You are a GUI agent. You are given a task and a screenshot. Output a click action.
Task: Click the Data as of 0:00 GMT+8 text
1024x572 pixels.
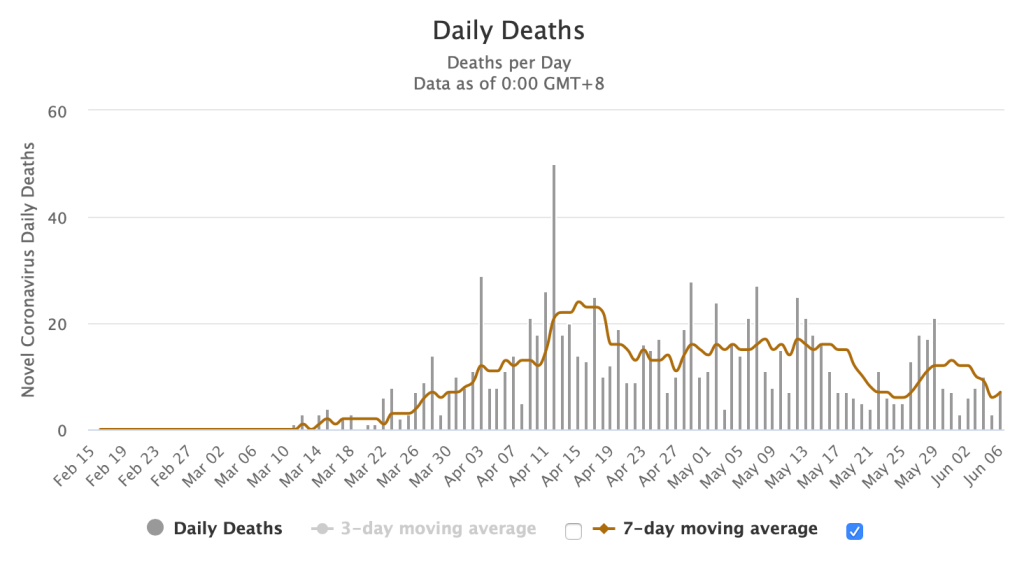coord(508,84)
